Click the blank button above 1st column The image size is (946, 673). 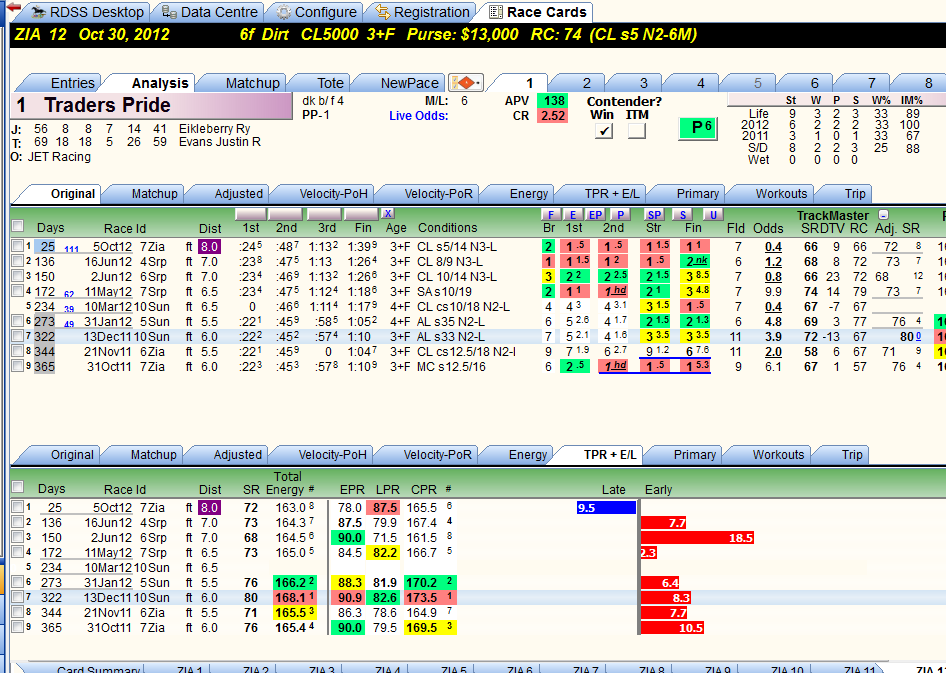click(x=250, y=214)
